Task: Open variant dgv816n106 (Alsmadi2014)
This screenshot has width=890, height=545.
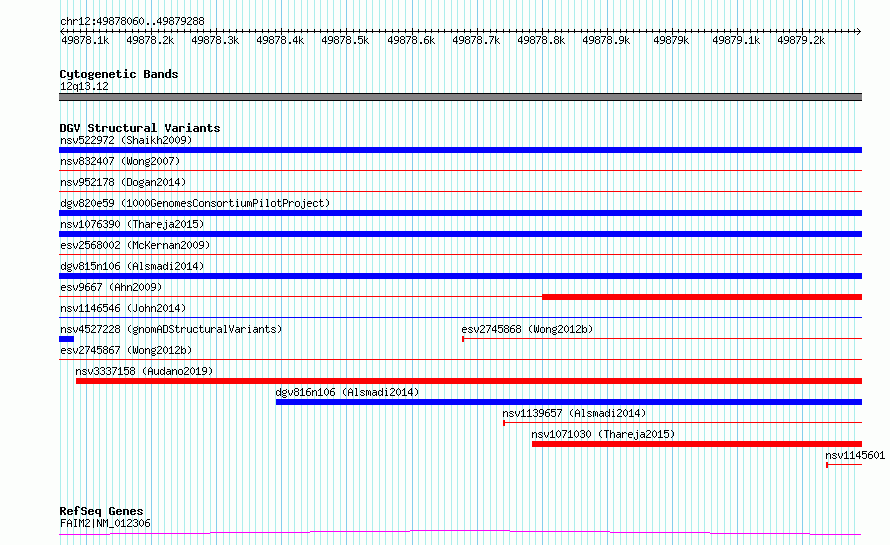Action: 347,392
